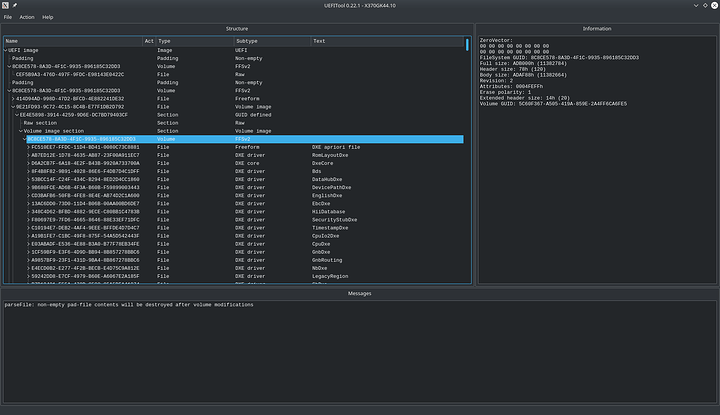This screenshot has width=720, height=415.
Task: Click the parseFile warning message line
Action: click(x=129, y=305)
